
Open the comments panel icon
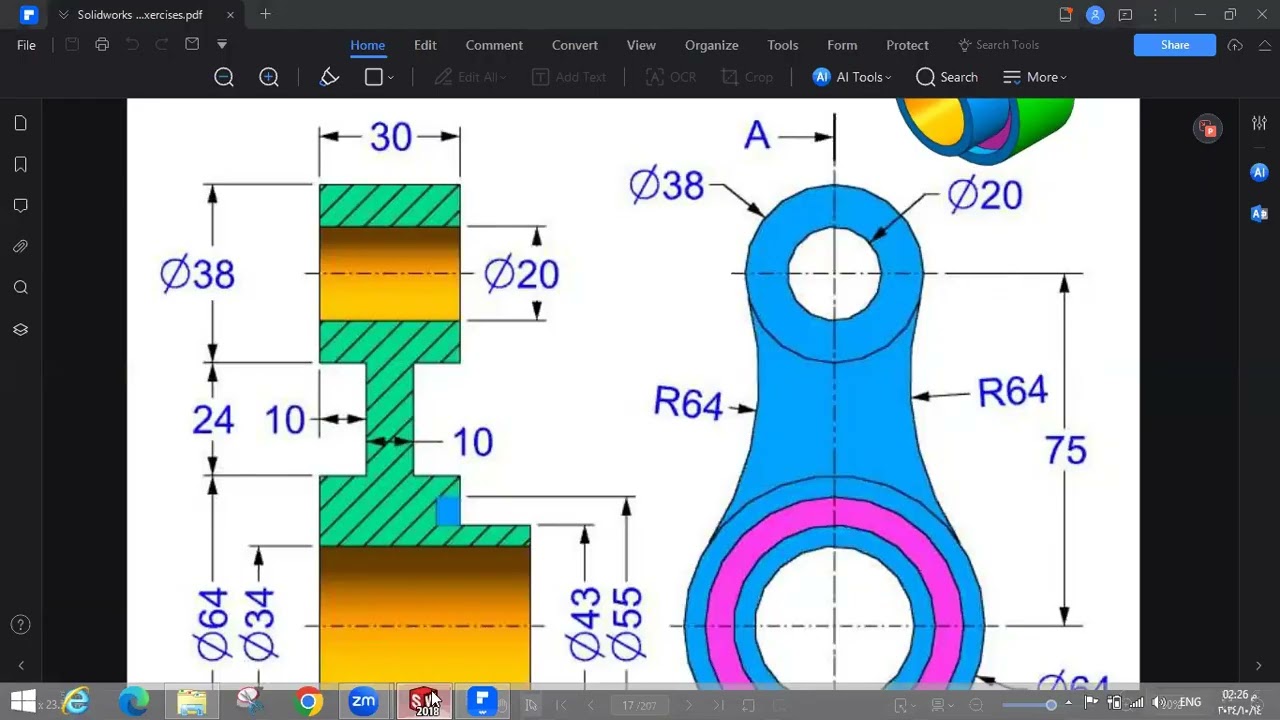21,205
